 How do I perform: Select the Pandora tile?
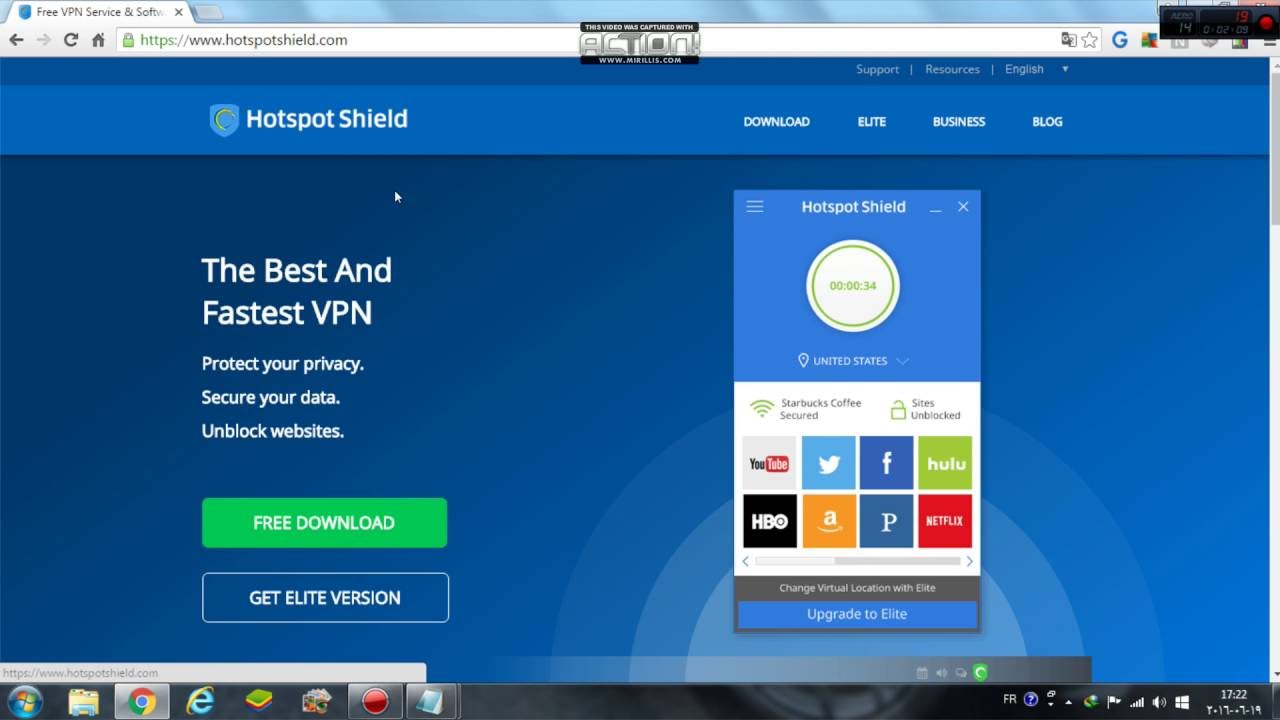tap(886, 521)
